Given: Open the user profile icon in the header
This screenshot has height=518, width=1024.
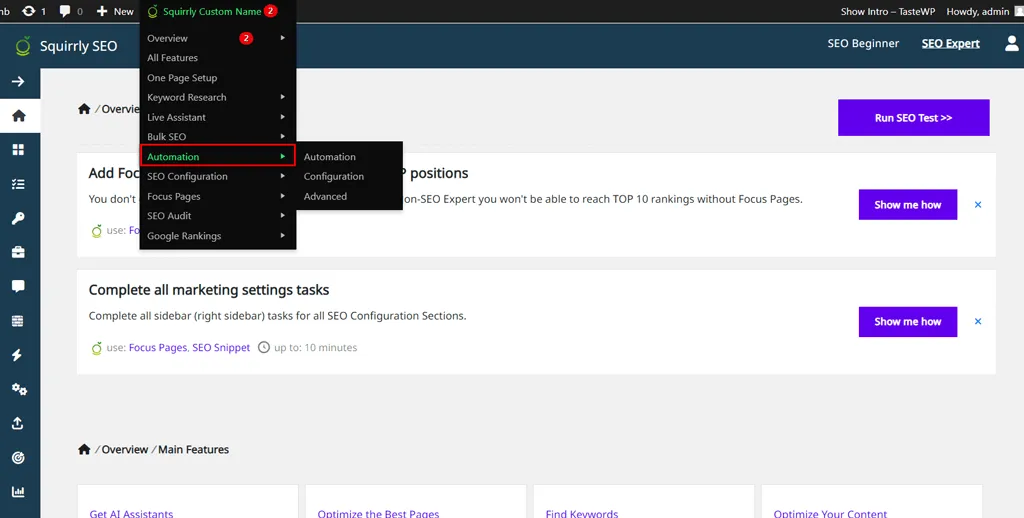Looking at the screenshot, I should [1012, 44].
